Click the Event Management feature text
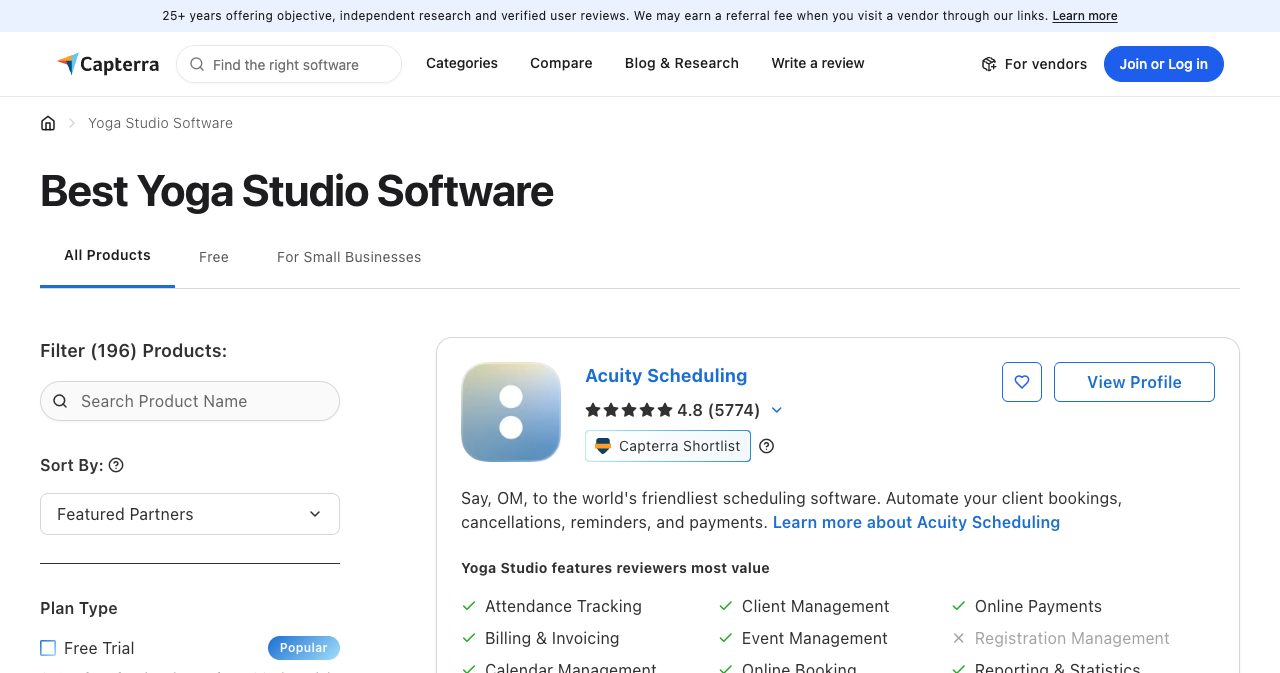Viewport: 1280px width, 673px height. point(814,638)
